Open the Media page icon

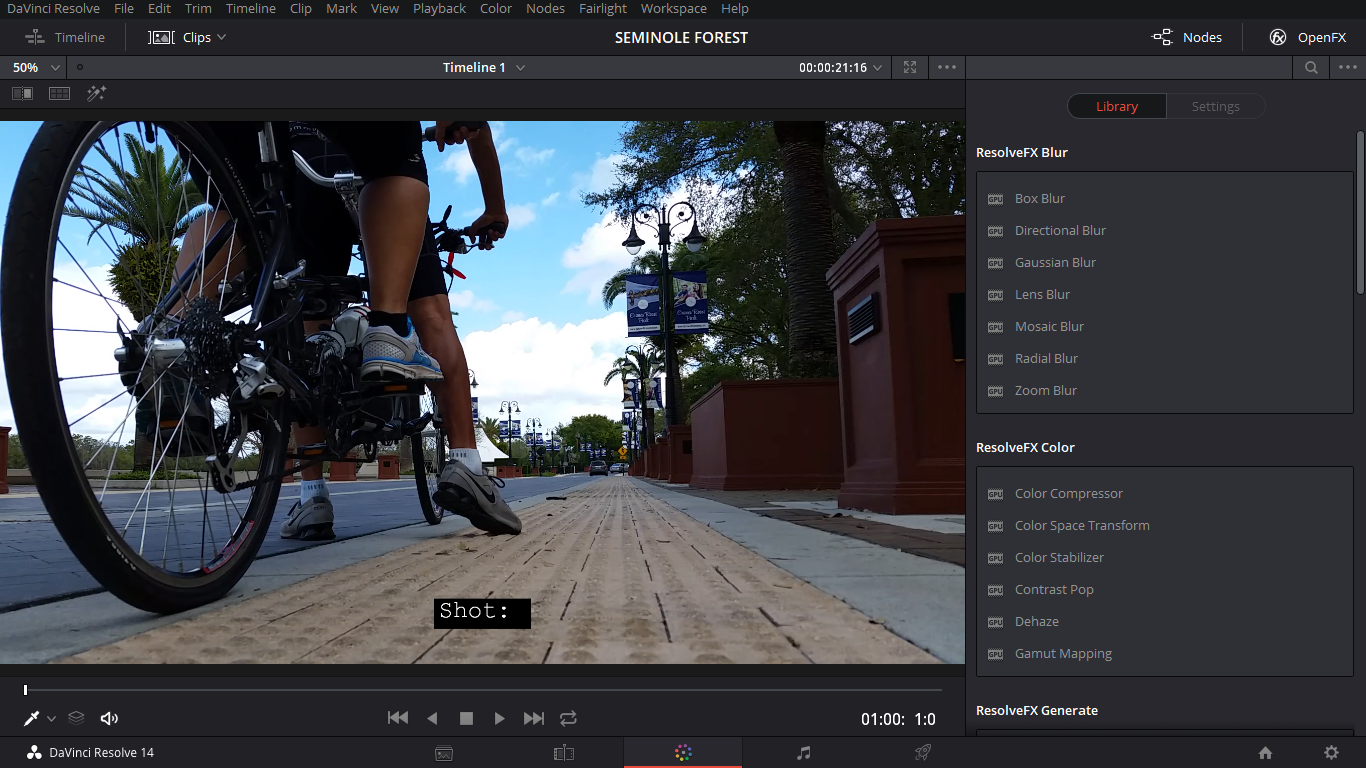click(x=445, y=753)
